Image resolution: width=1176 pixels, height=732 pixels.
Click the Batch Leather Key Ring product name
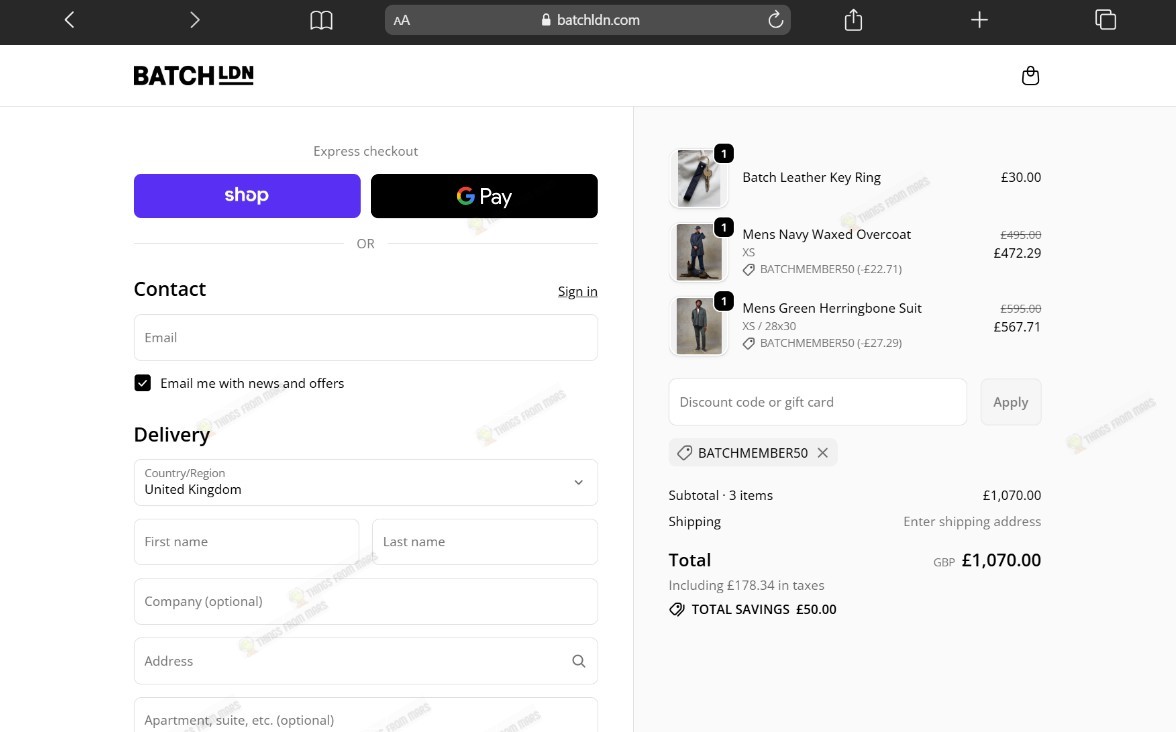[x=812, y=178]
